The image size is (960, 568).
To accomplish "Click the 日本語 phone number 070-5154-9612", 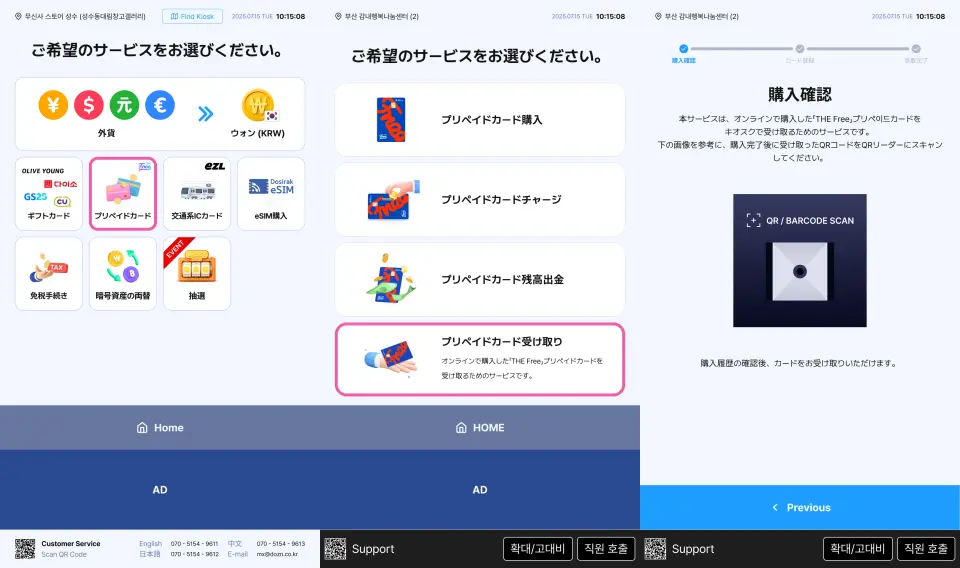I will (195, 554).
